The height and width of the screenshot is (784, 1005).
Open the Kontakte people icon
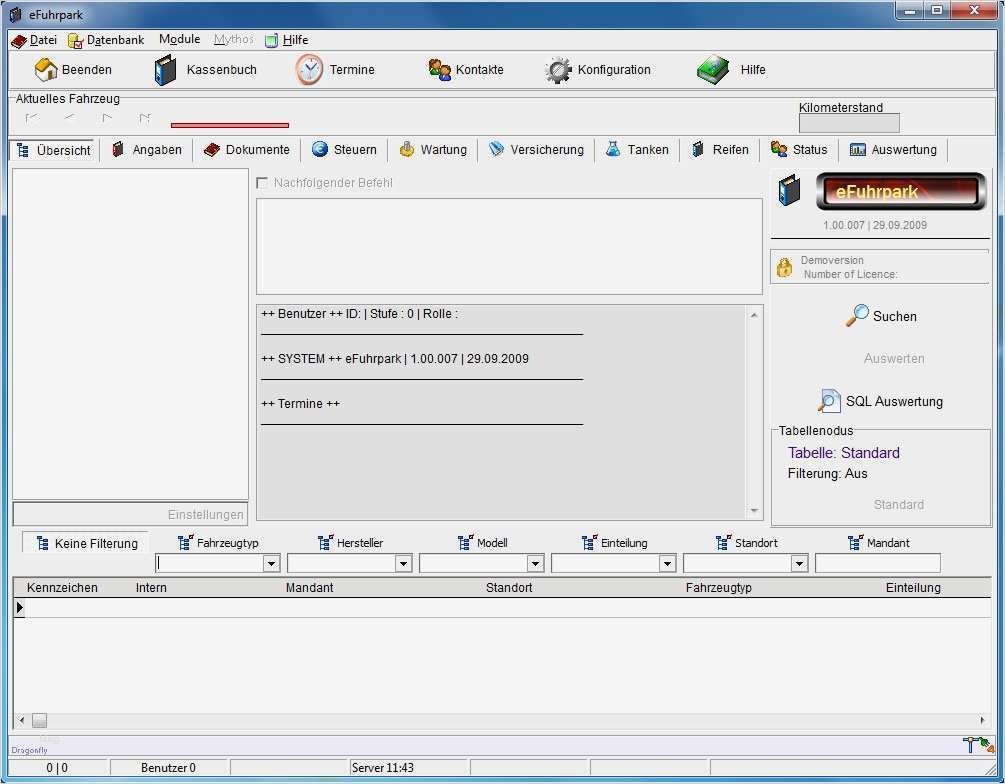(440, 69)
